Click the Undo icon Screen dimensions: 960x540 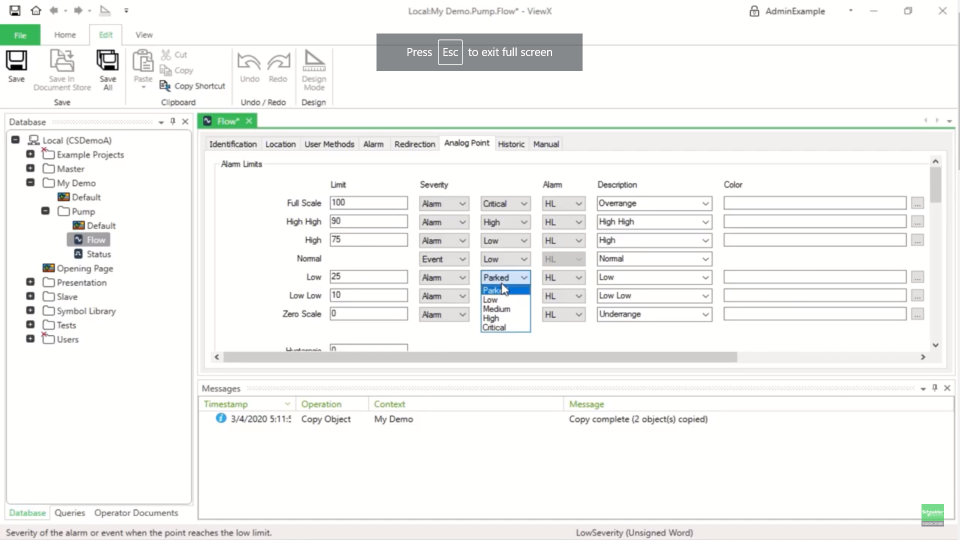click(249, 62)
